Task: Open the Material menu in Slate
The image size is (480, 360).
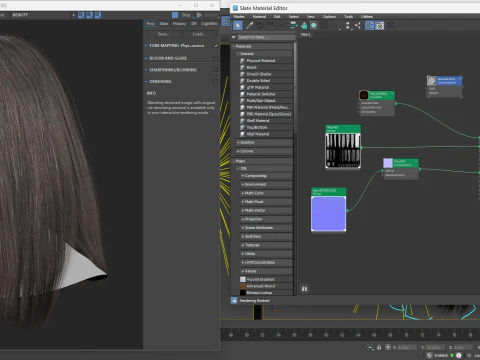Action: coord(259,17)
